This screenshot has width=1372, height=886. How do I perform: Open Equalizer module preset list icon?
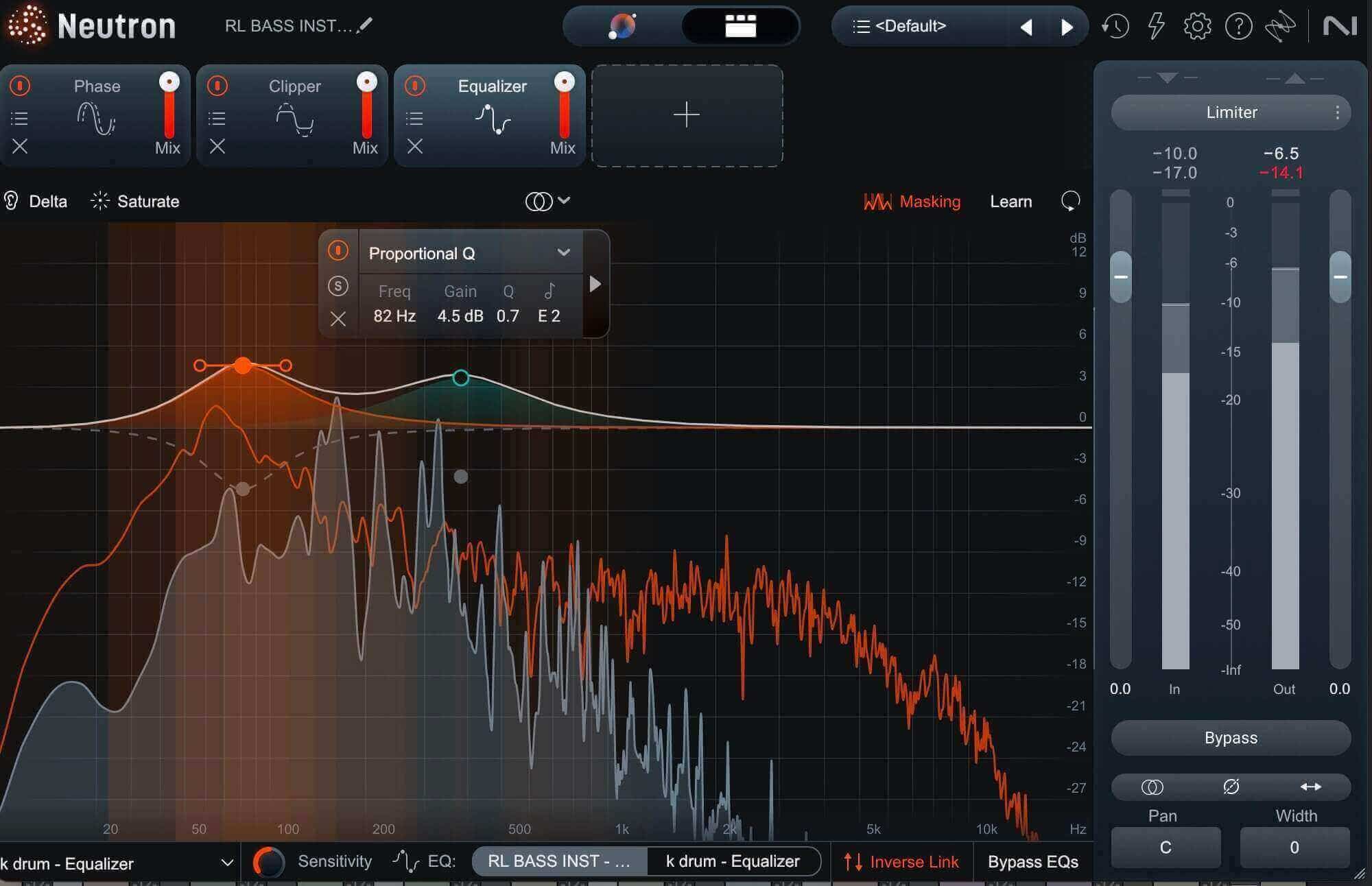click(414, 119)
